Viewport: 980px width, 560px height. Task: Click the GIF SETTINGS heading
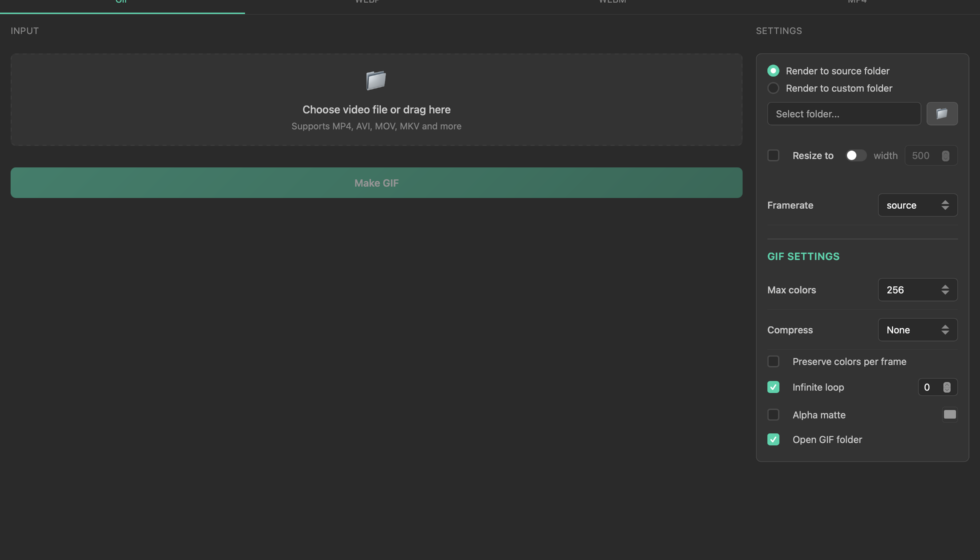[803, 256]
